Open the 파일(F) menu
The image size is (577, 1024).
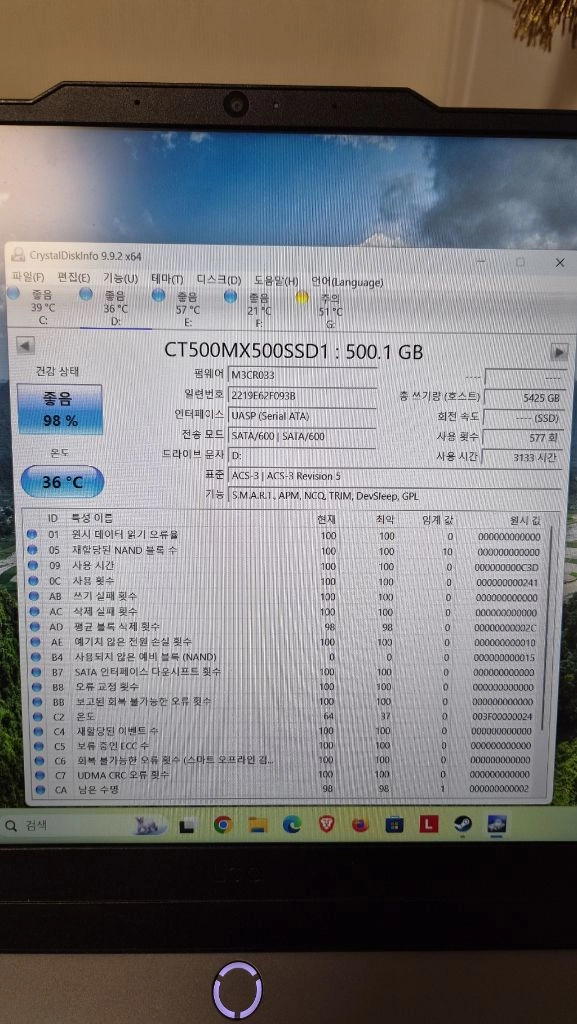click(x=28, y=278)
